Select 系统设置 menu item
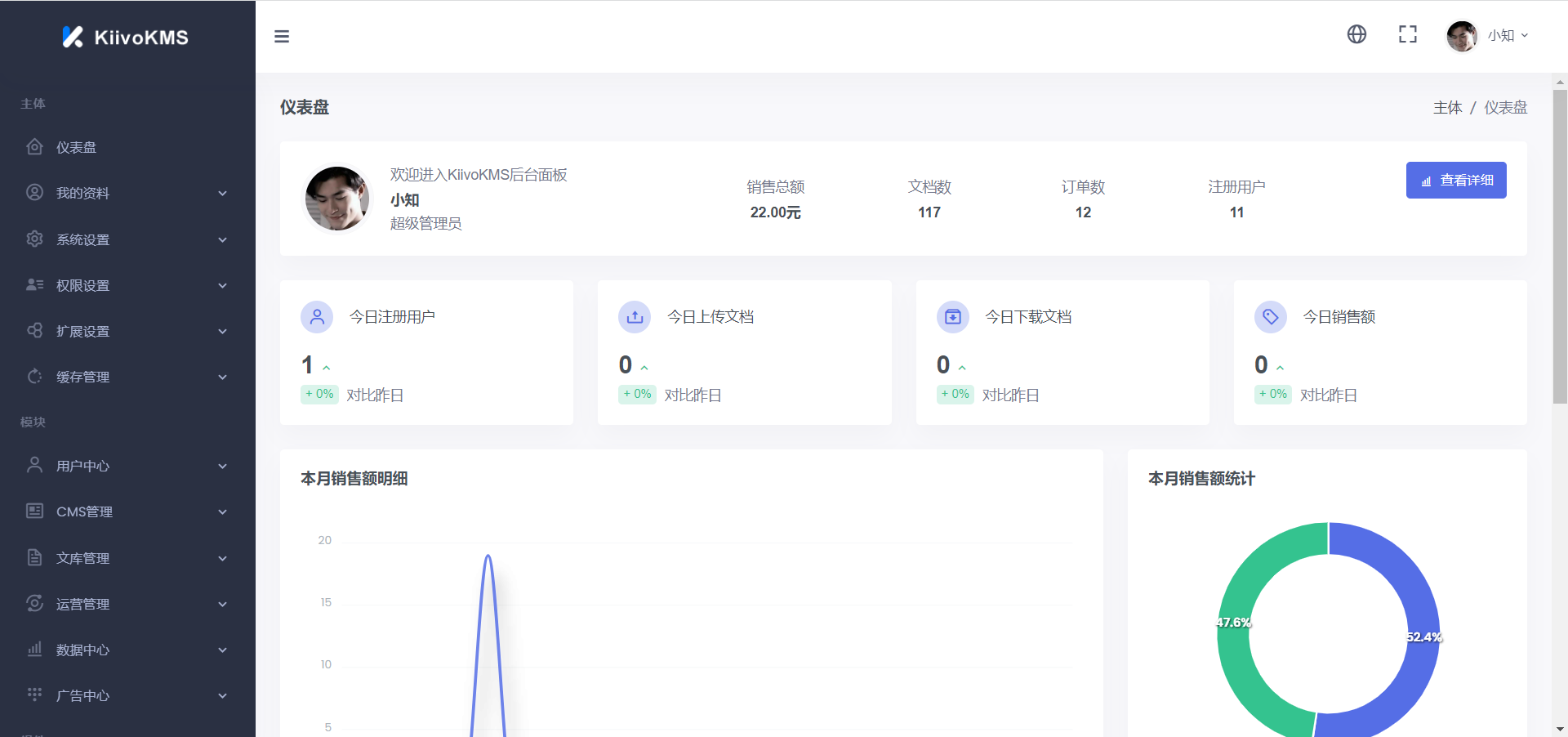 pyautogui.click(x=127, y=239)
